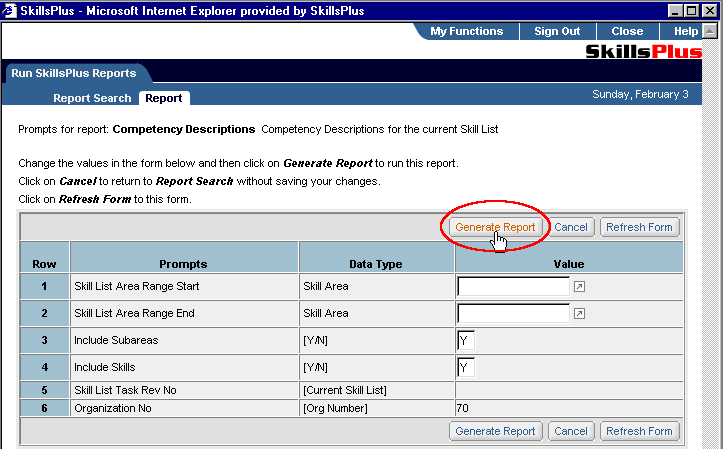The height and width of the screenshot is (449, 723).
Task: Switch to the Report Search tab
Action: [92, 98]
